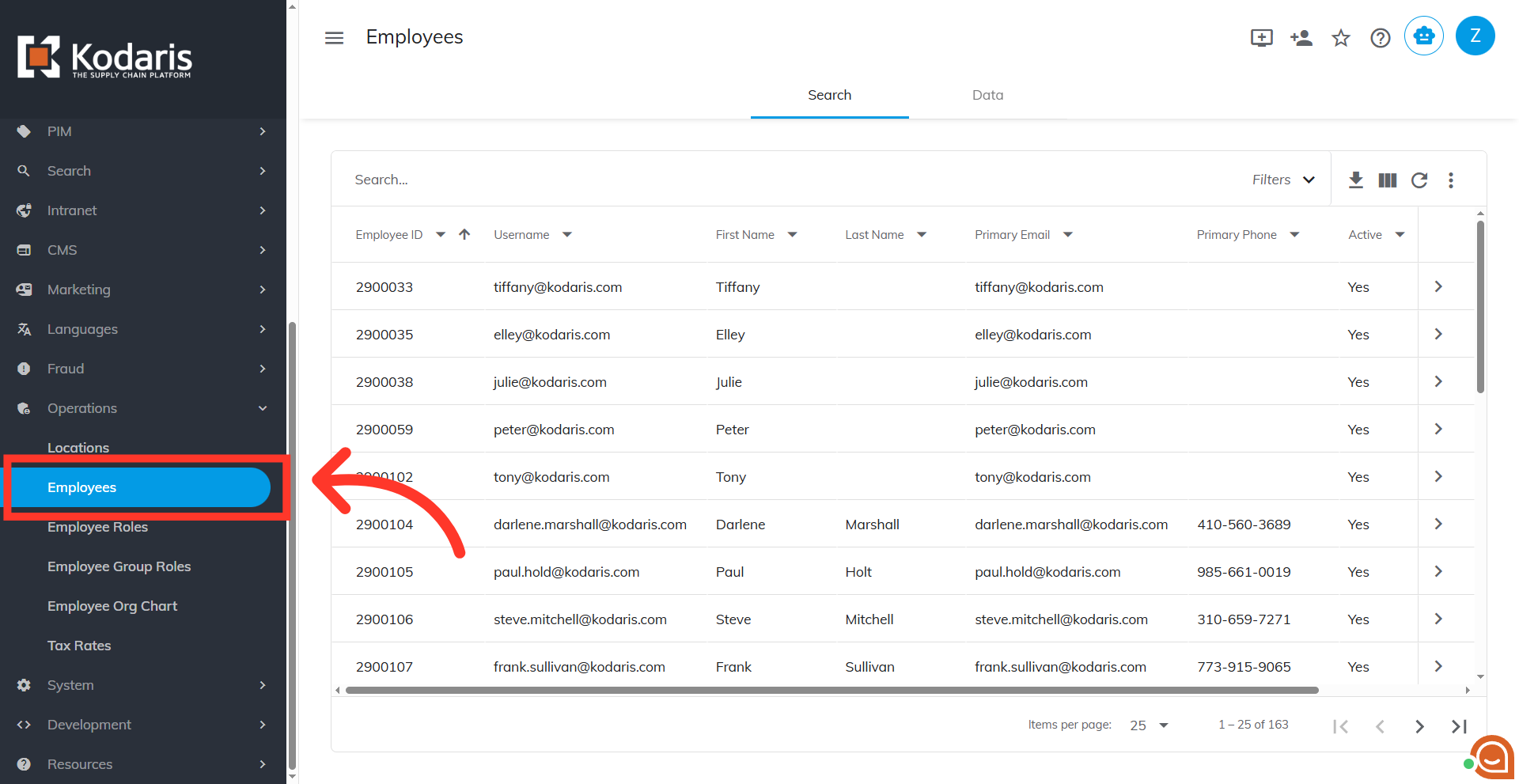
Task: Click the Employee ID ascending sort arrow
Action: click(464, 234)
